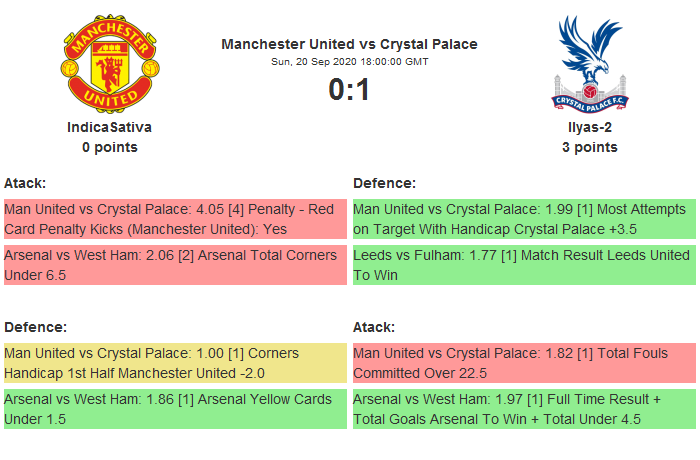Select Leeds United To Win bet
The image size is (700, 460).
click(524, 265)
